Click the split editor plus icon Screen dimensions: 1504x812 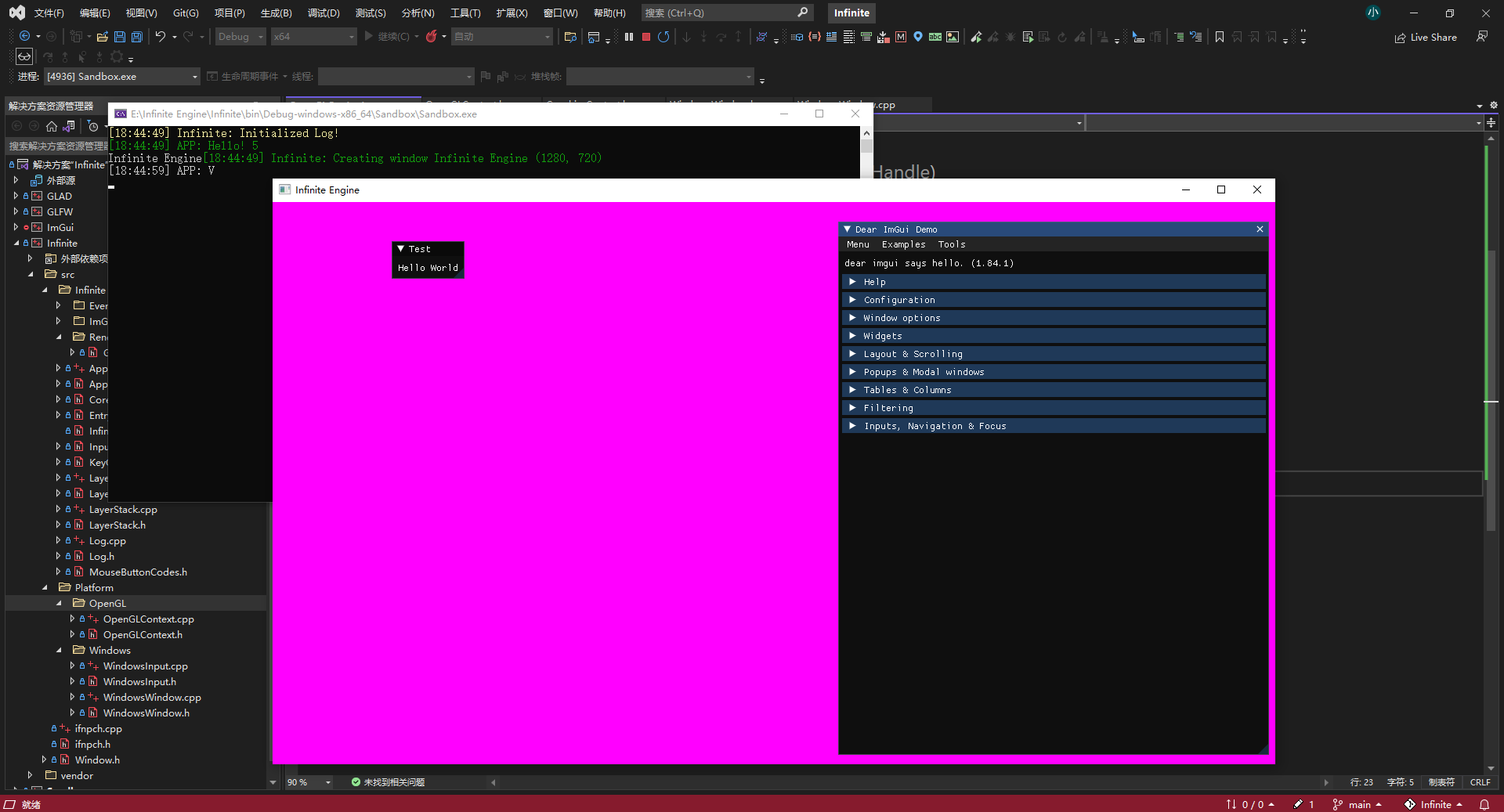coord(1491,123)
